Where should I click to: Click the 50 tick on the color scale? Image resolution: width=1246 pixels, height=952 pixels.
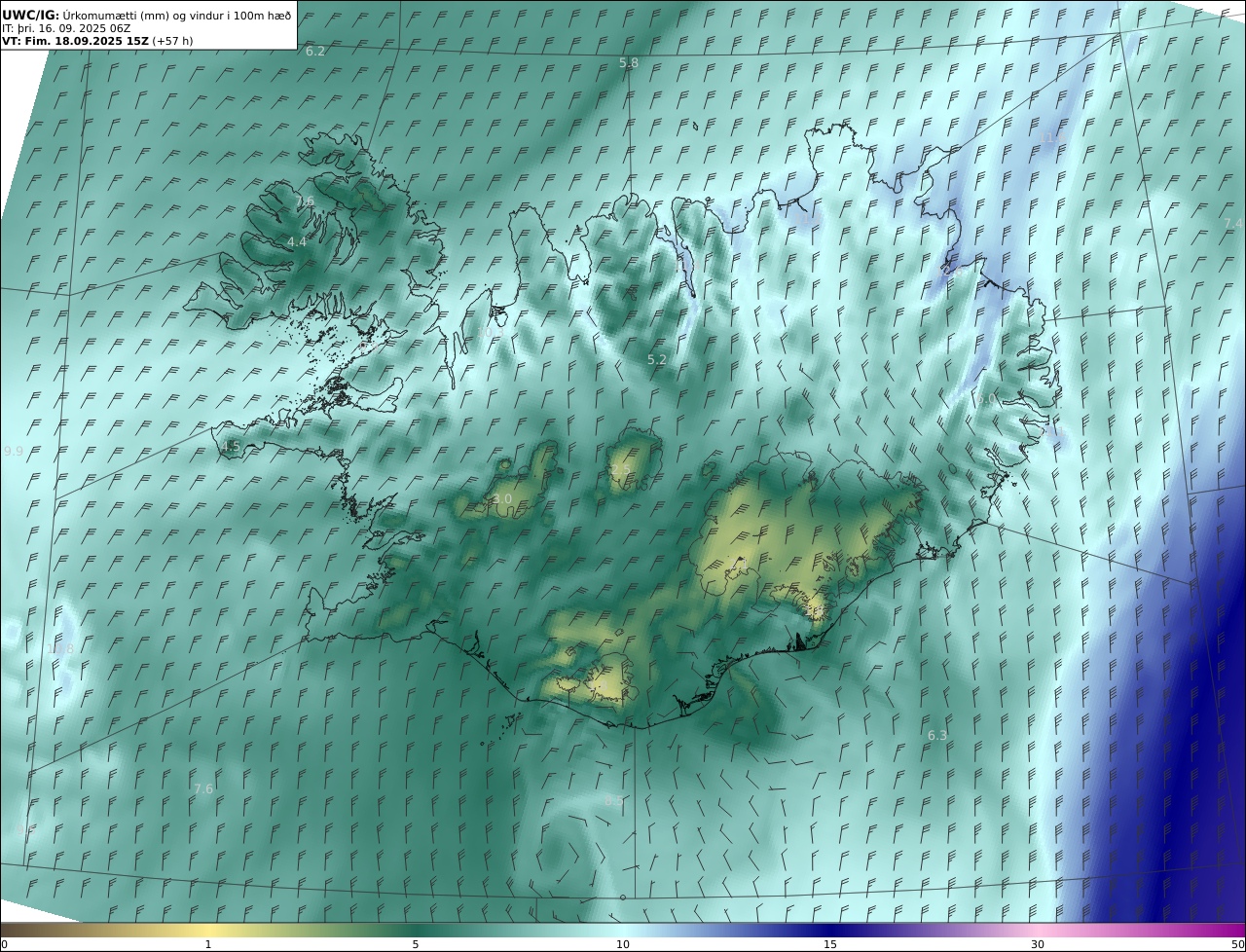pos(1238,944)
